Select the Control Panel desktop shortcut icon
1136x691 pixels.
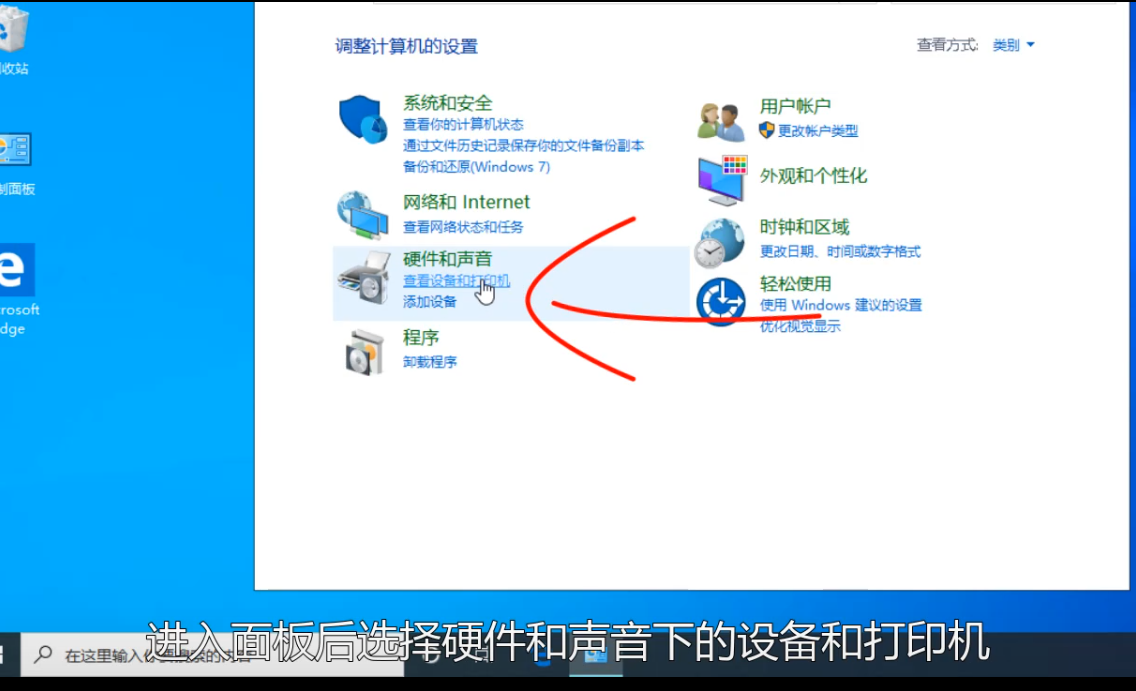coord(14,150)
